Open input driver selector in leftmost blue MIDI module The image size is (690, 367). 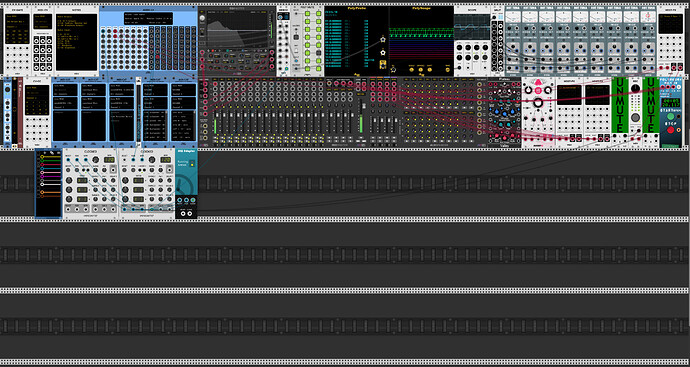pos(65,86)
